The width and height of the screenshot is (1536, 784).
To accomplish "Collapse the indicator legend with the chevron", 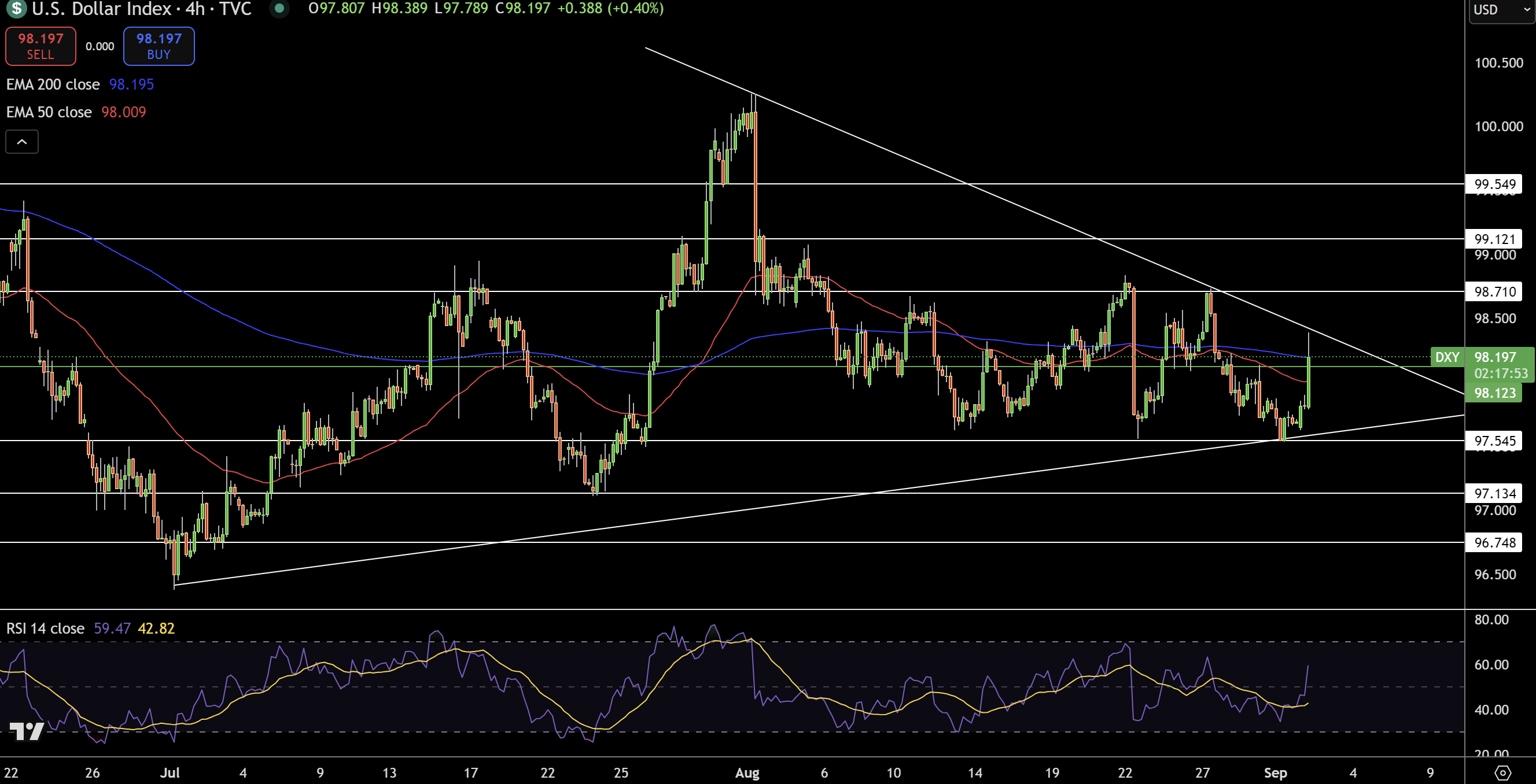I will click(22, 142).
